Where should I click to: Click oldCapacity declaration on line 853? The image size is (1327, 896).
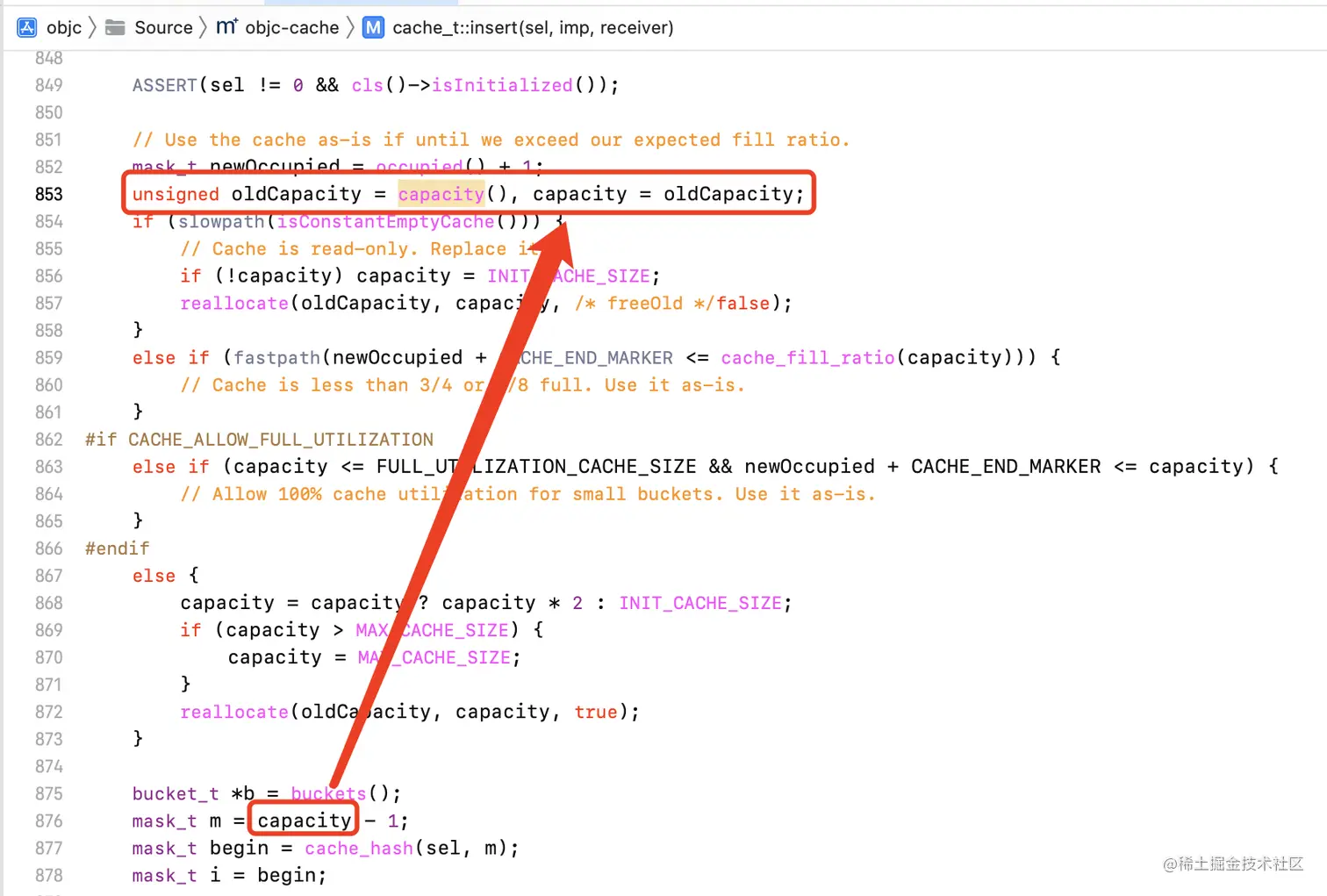click(297, 194)
